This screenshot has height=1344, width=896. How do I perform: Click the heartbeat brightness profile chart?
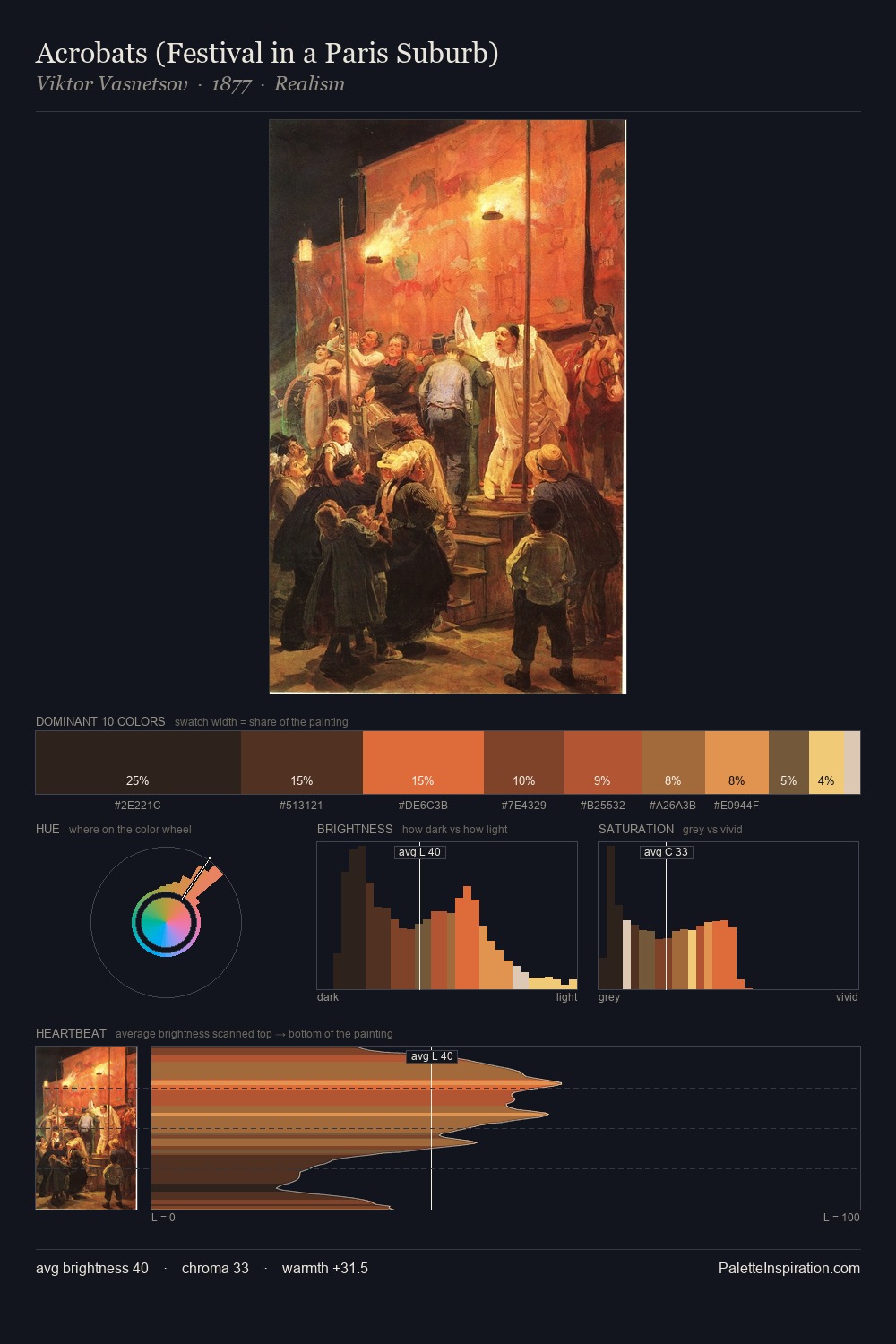(505, 1128)
